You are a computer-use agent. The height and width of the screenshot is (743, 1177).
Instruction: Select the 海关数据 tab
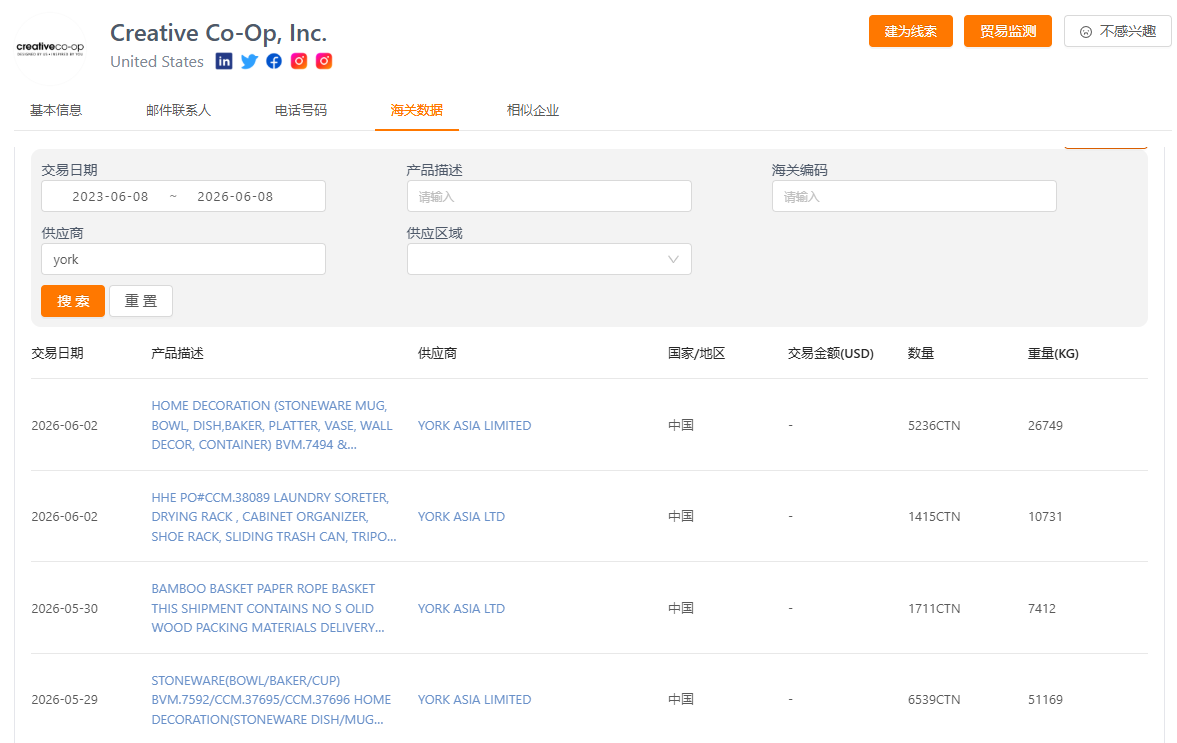[x=417, y=110]
